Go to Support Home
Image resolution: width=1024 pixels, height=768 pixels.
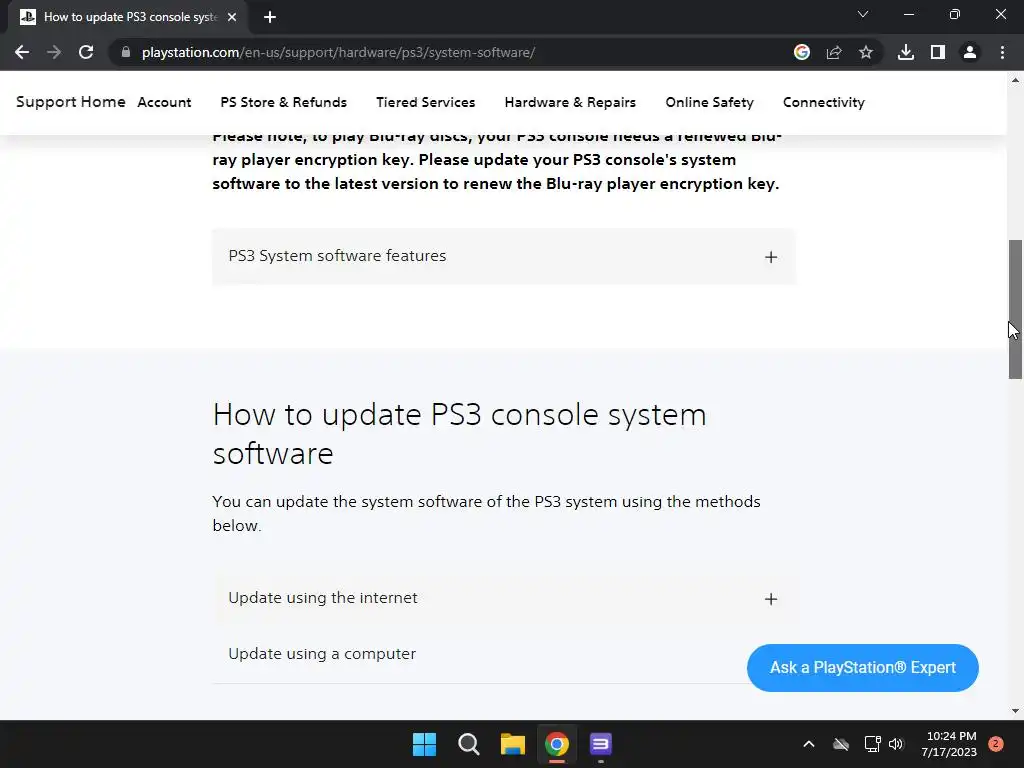point(71,102)
